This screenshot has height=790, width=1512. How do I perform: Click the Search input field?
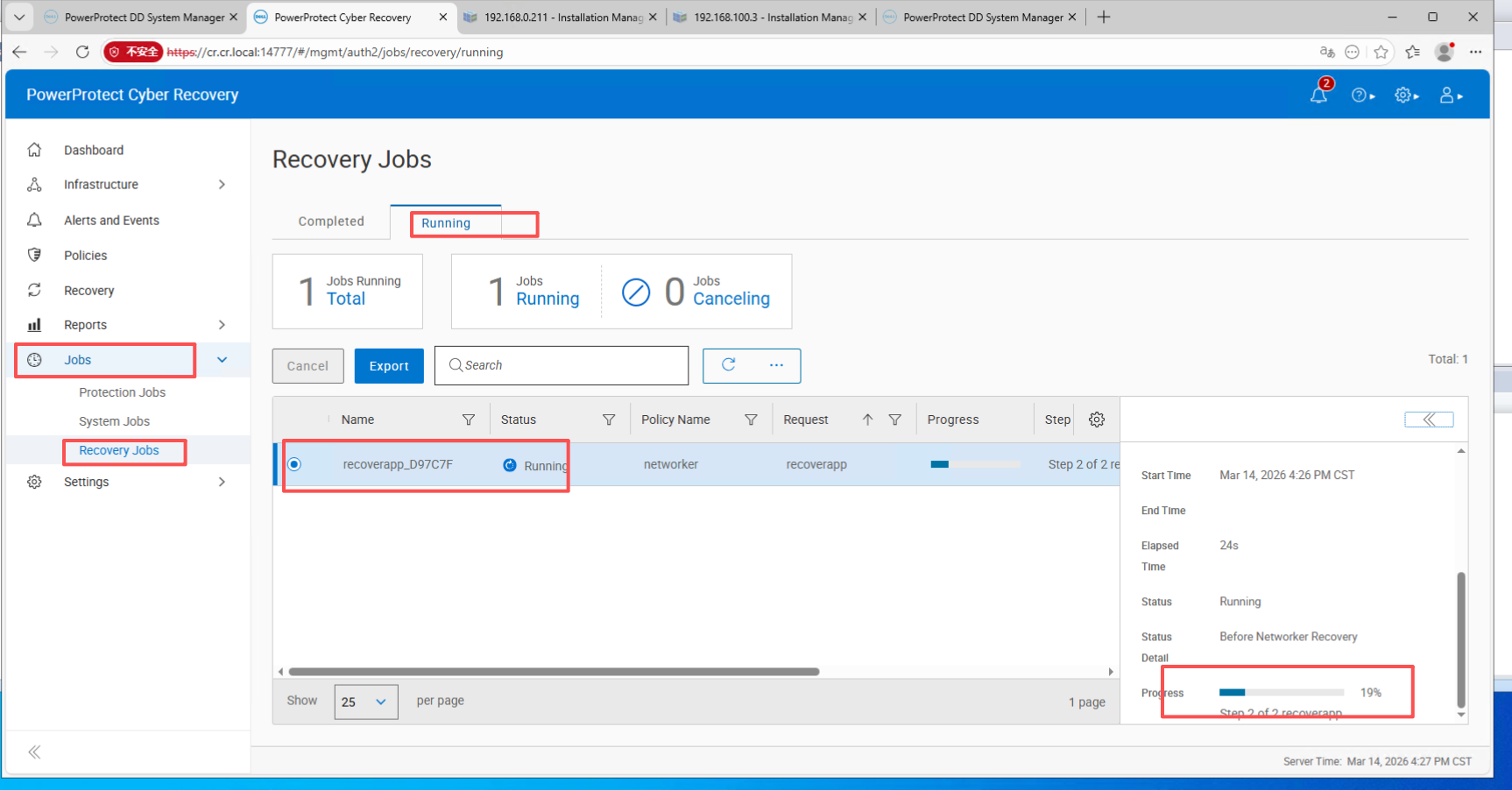[562, 365]
